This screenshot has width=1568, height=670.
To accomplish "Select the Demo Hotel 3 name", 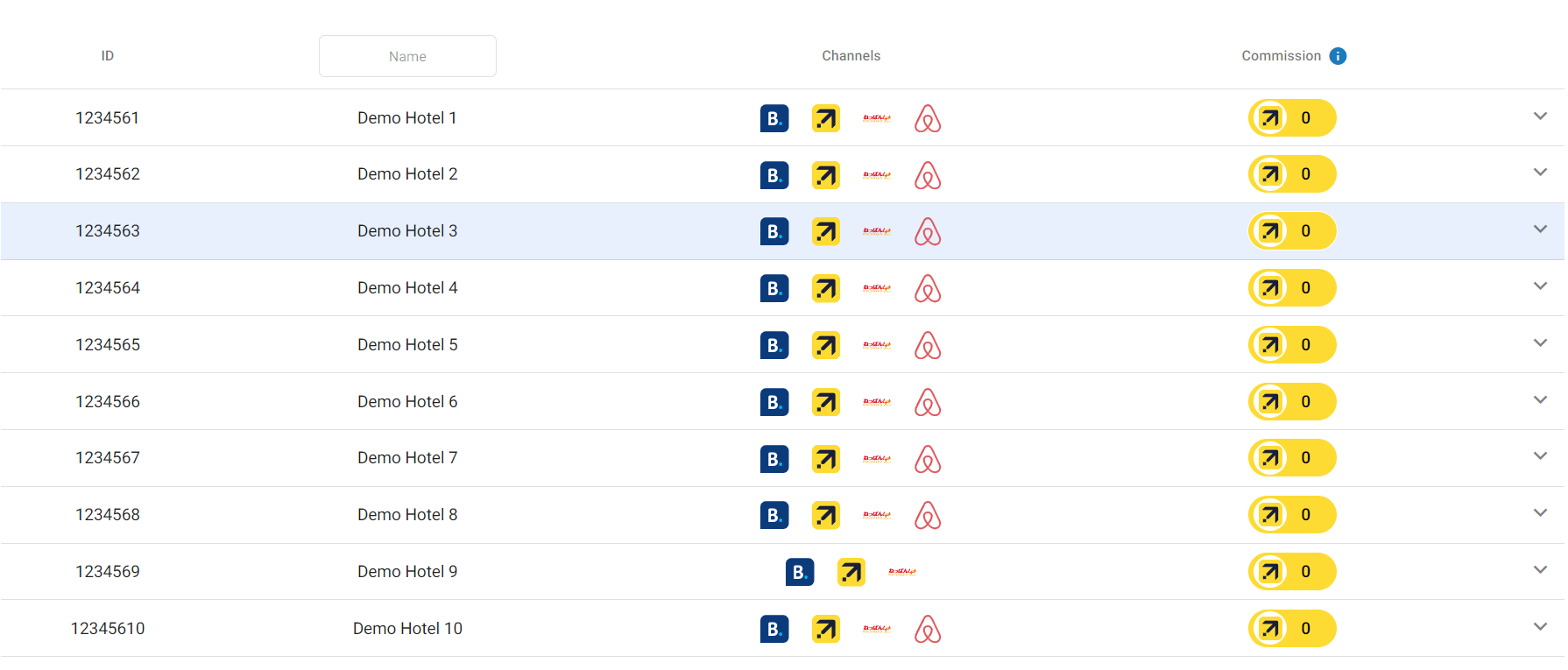I will click(x=407, y=231).
